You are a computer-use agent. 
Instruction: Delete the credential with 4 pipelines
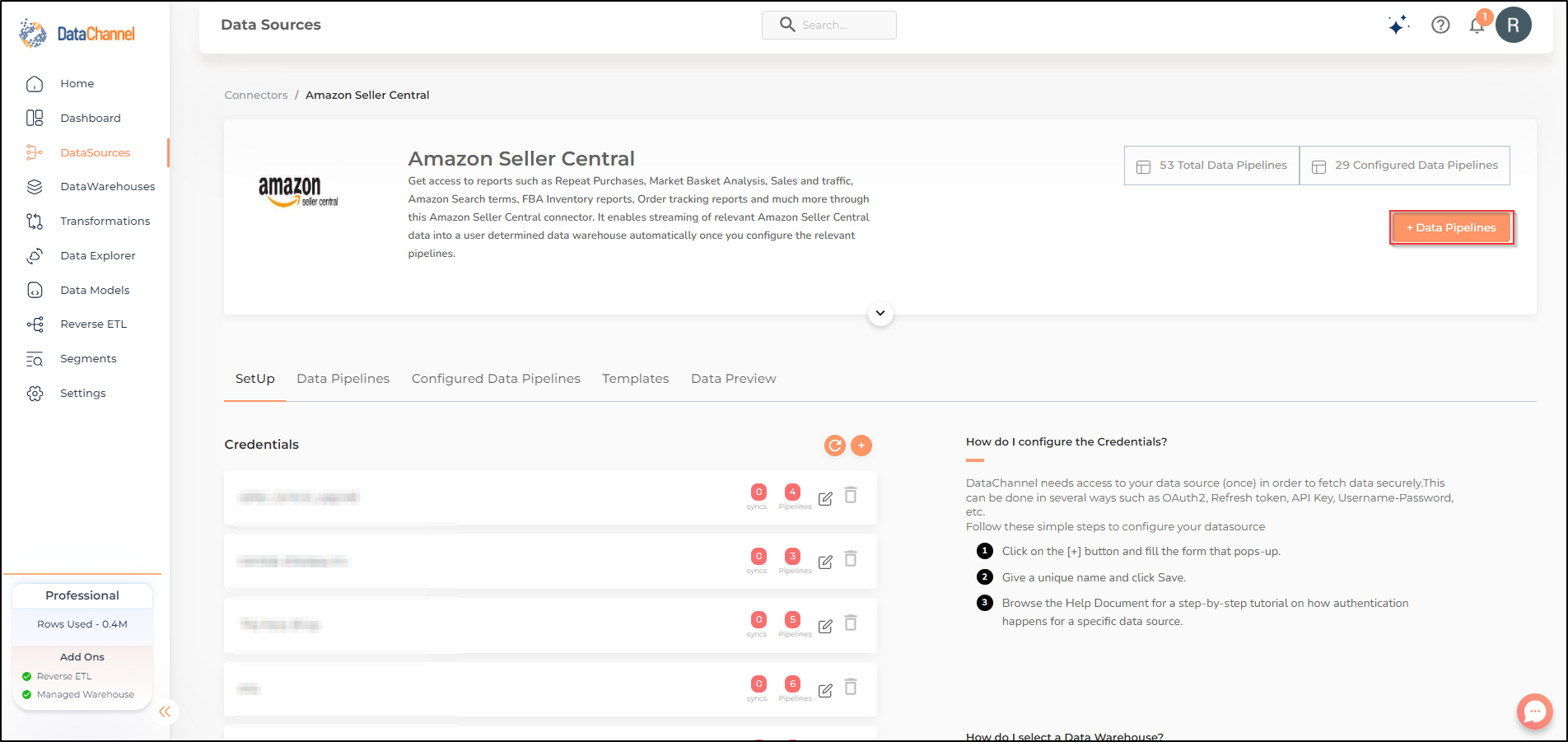coord(851,495)
